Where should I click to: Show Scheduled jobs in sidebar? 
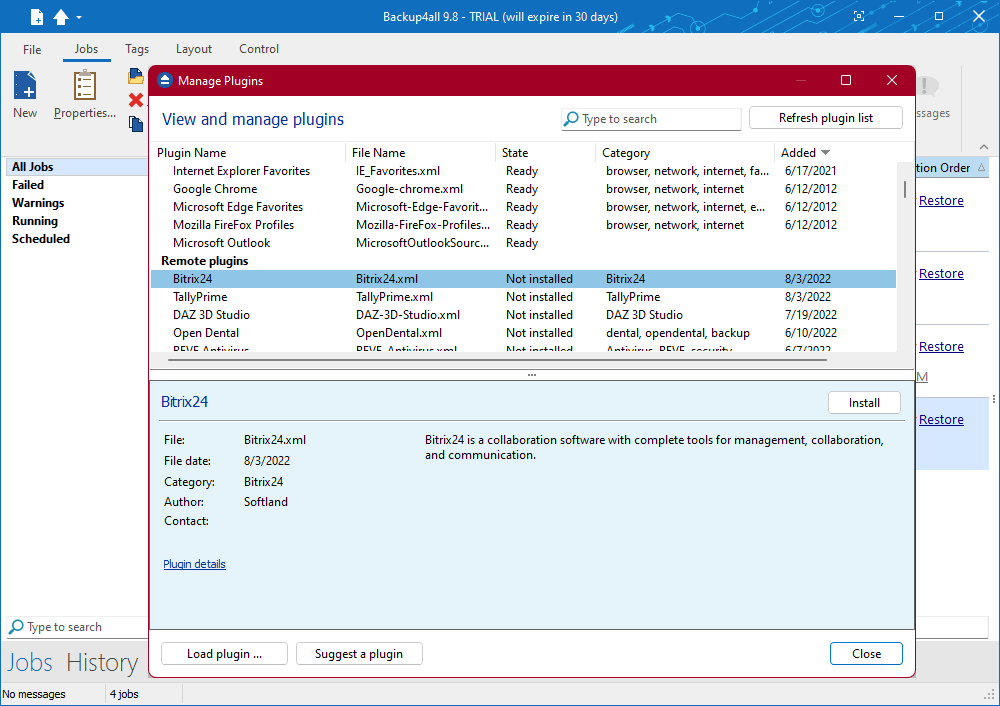41,239
